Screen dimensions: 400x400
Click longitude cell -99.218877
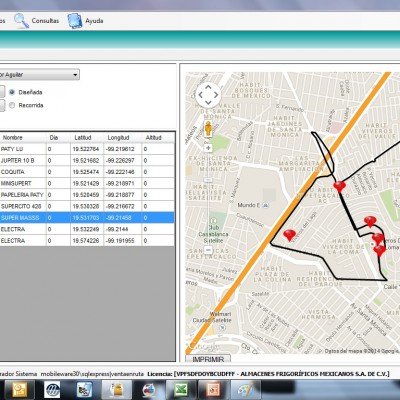pos(122,195)
